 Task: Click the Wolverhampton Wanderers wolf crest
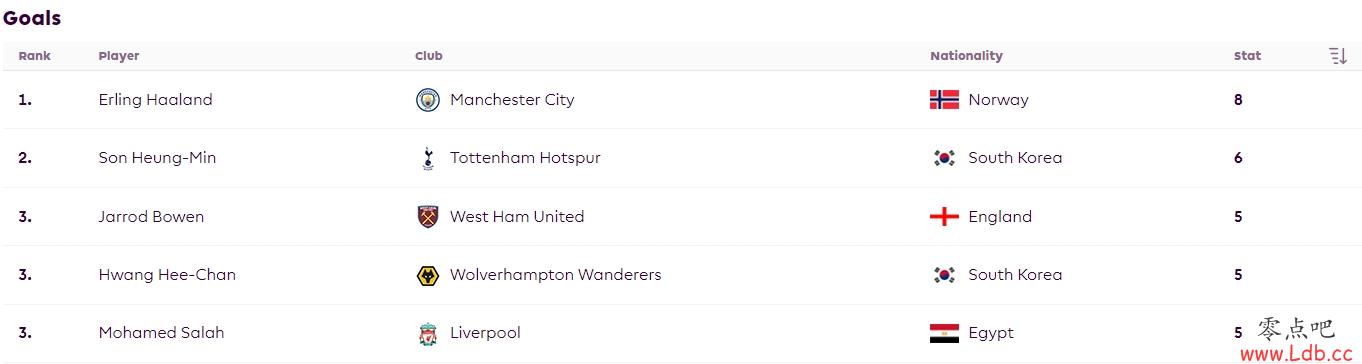tap(428, 275)
